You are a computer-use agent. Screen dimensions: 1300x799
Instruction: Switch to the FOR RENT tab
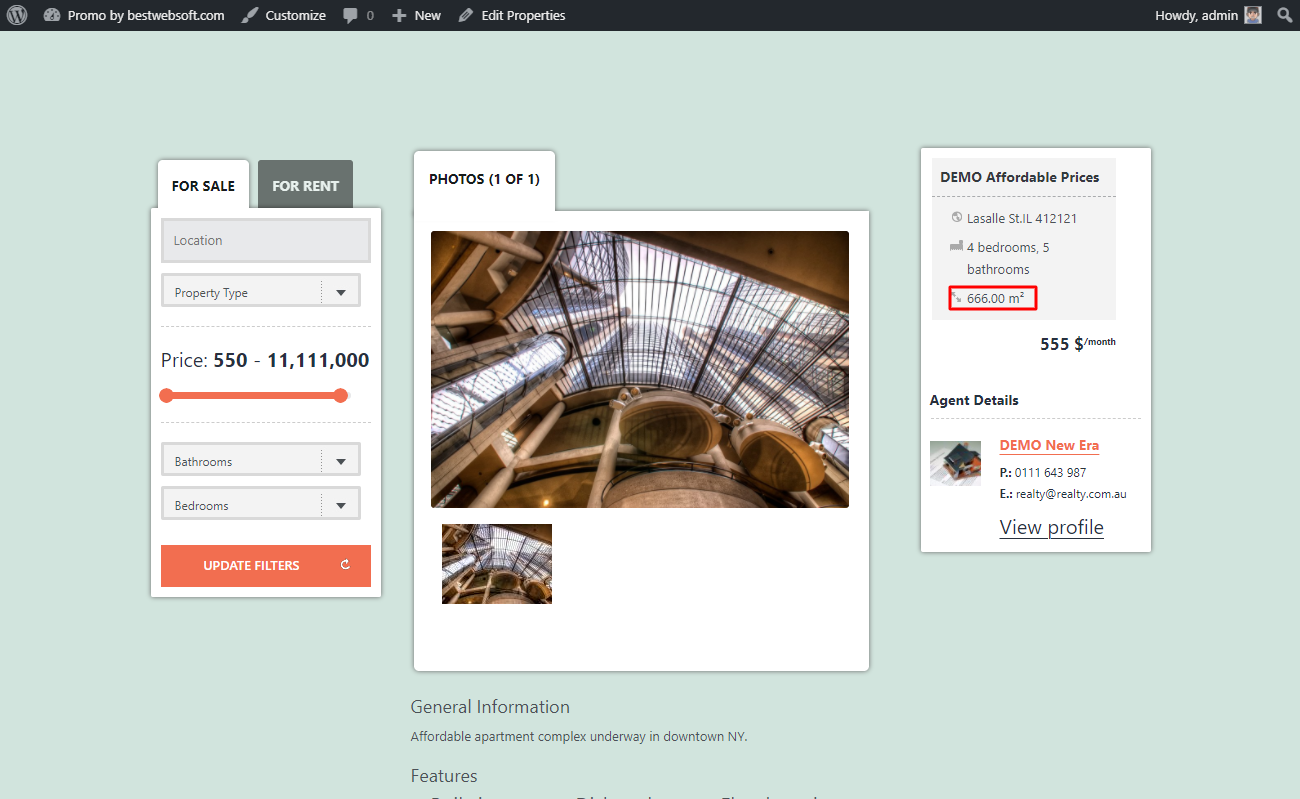point(305,185)
